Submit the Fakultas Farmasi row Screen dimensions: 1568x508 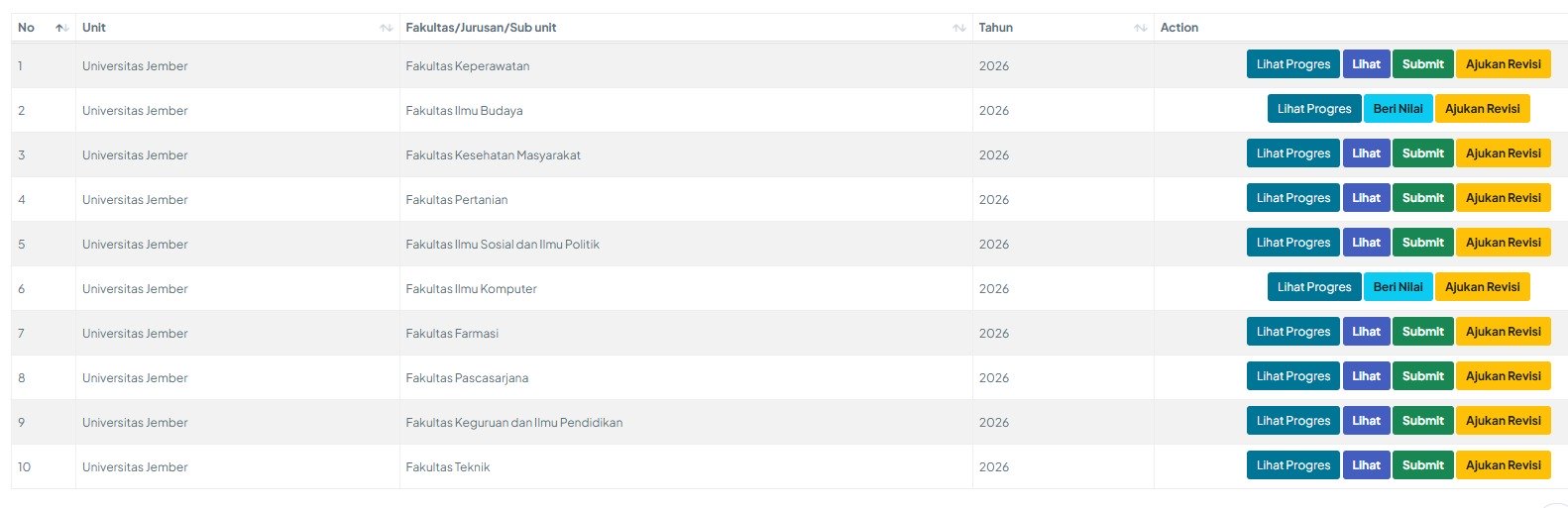point(1422,332)
